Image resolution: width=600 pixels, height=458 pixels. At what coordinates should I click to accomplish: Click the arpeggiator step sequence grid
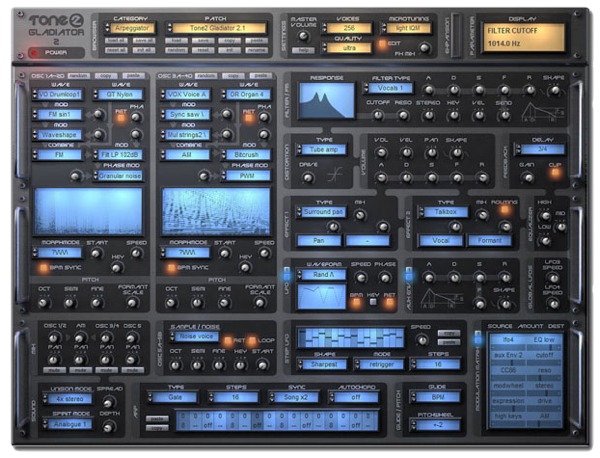click(277, 421)
